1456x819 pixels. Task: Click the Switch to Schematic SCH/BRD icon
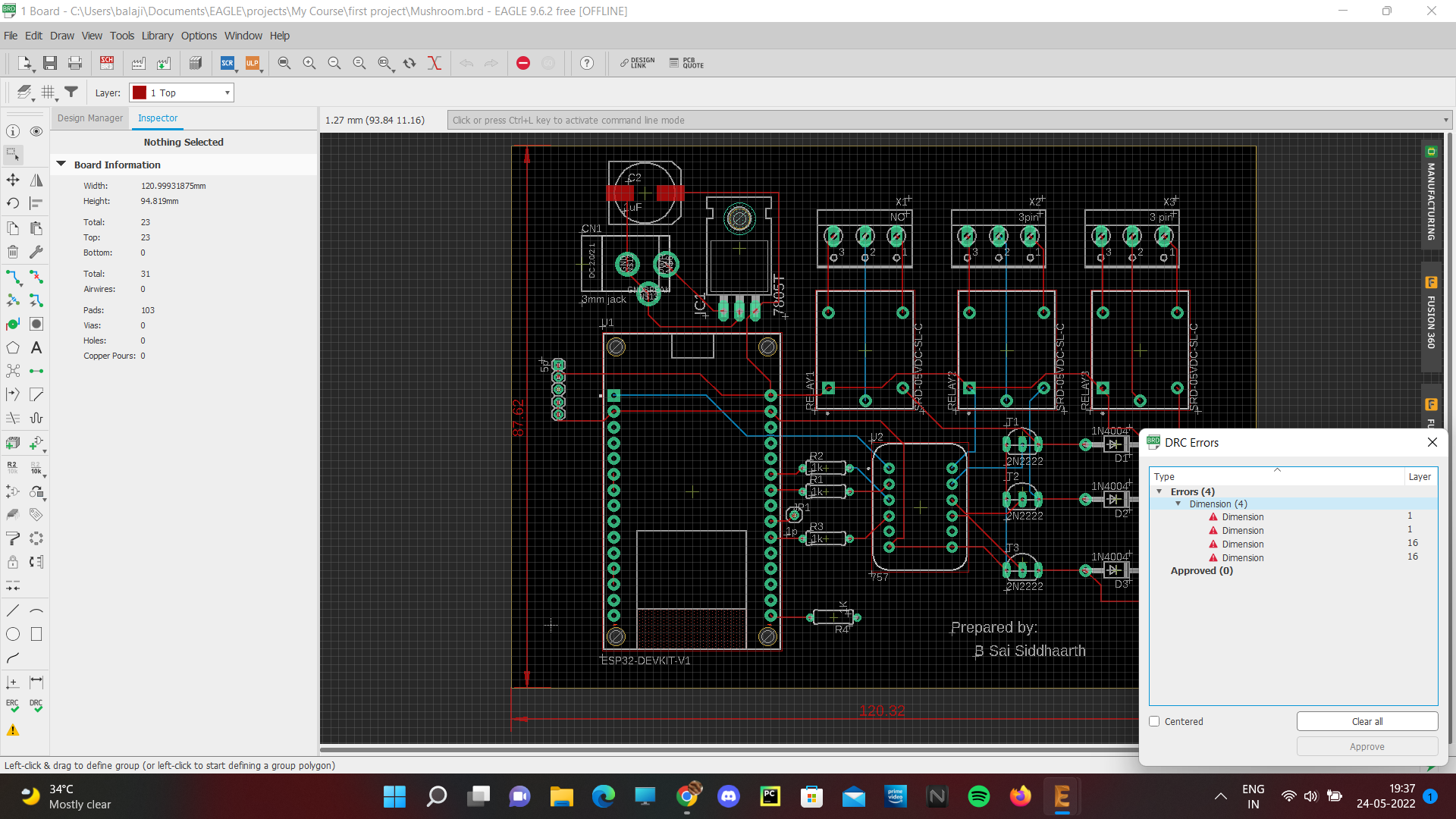[107, 63]
